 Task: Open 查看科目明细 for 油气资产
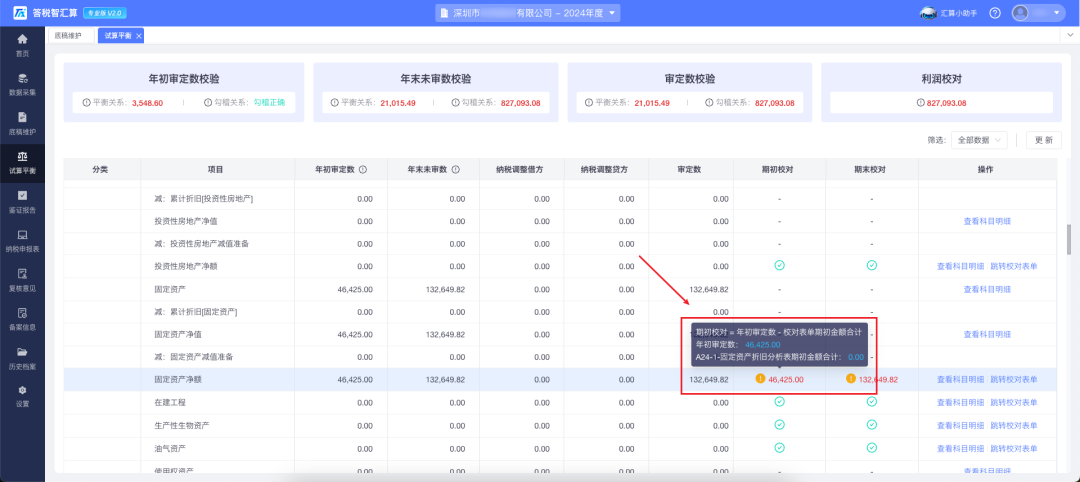pos(960,448)
